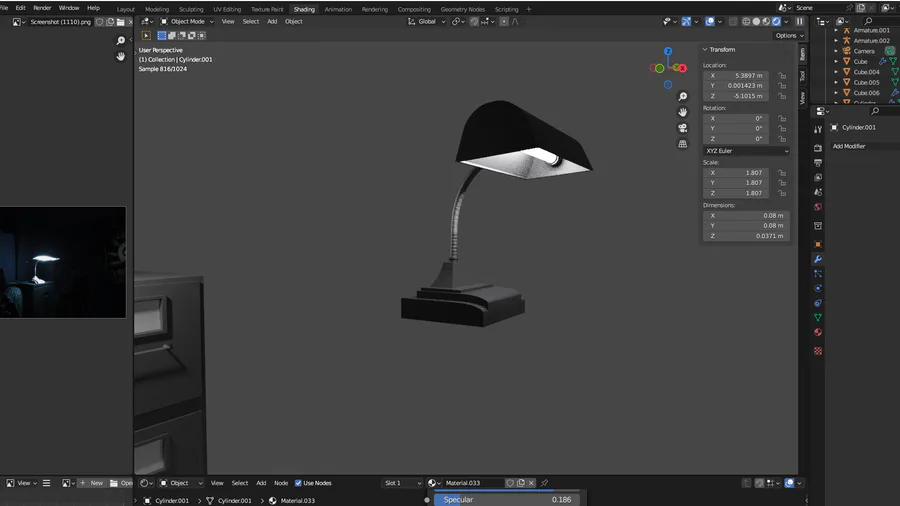The height and width of the screenshot is (506, 900).
Task: Open the Render properties tab icon
Action: point(818,148)
